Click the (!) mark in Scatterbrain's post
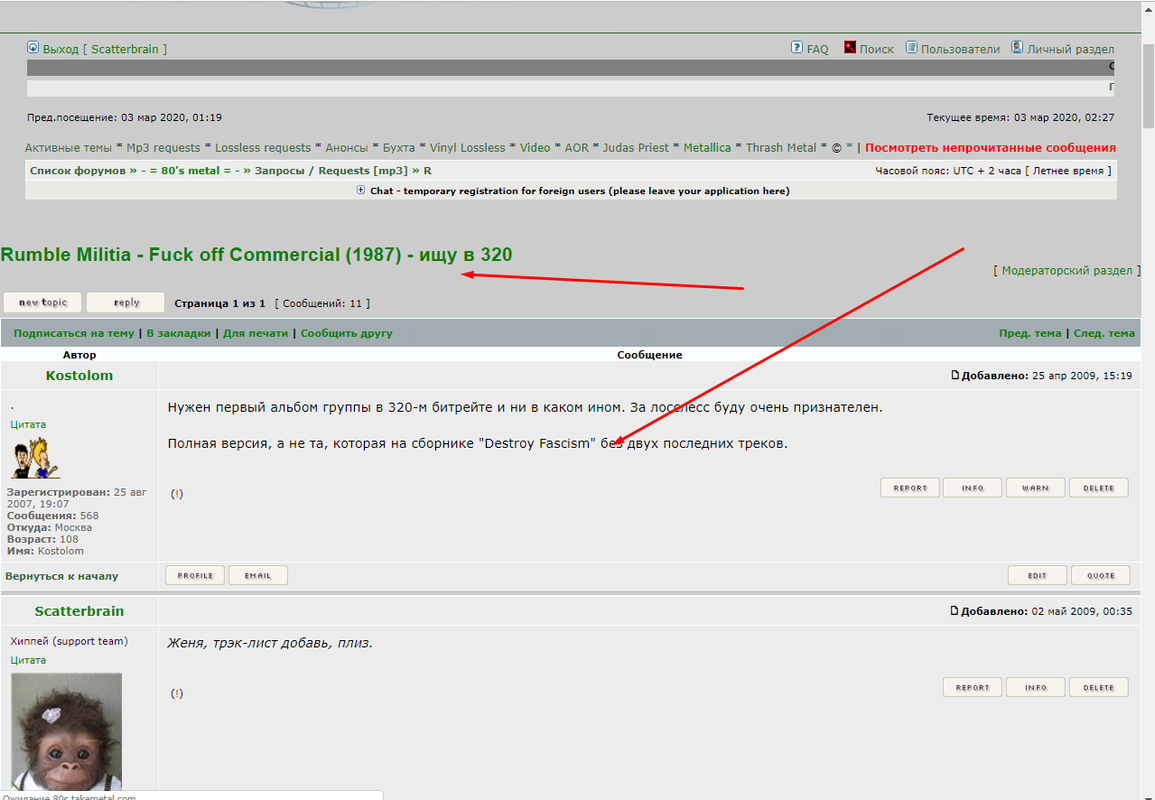1155x800 pixels. 177,693
